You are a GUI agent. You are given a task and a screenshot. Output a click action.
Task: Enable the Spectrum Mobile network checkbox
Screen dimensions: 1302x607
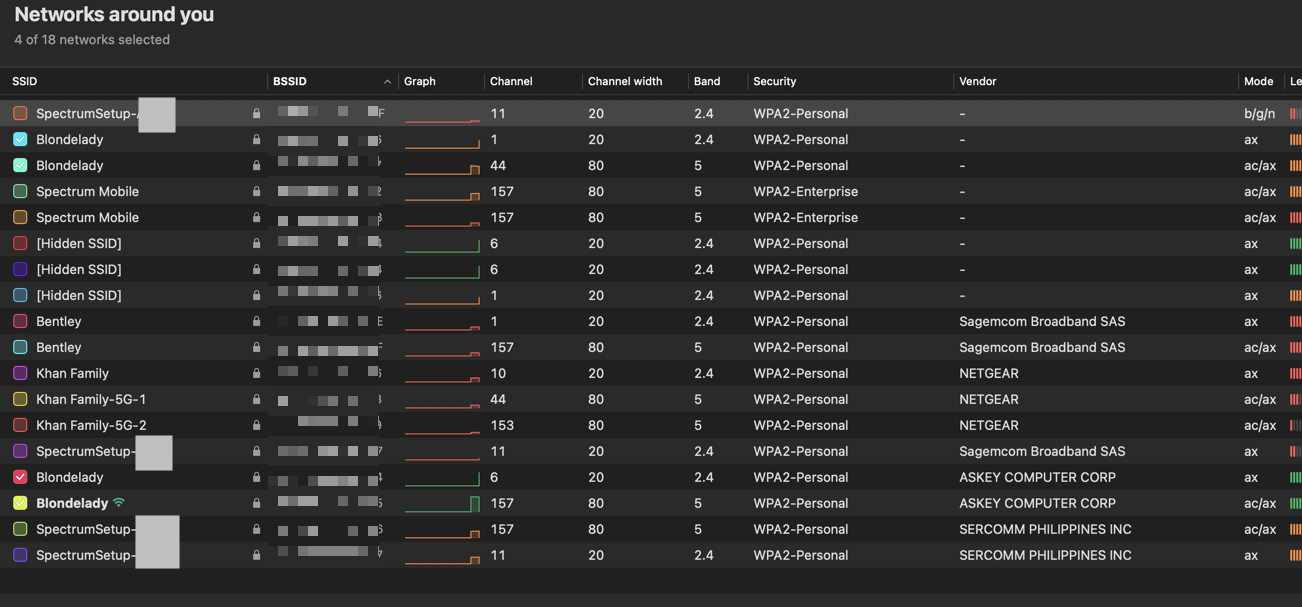pyautogui.click(x=19, y=191)
